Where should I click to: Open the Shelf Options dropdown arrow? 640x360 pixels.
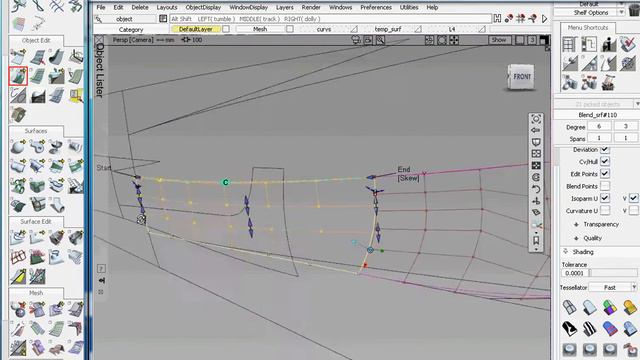point(621,13)
